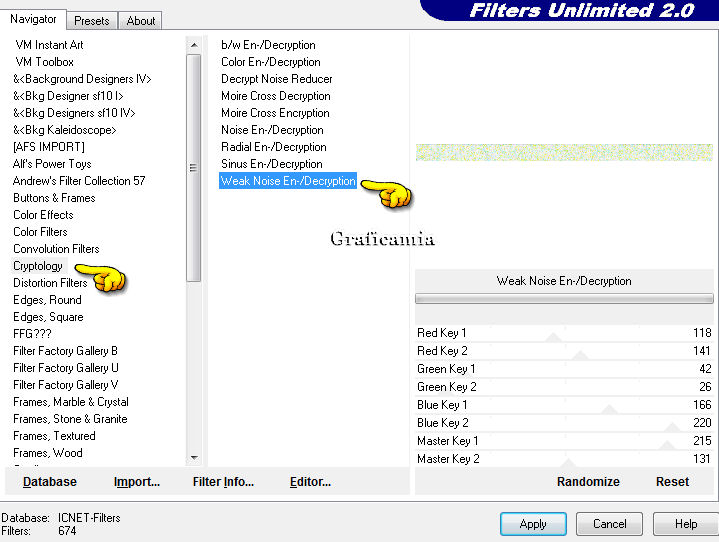Select &<Bkg Designer sf10 I> category
Image resolution: width=719 pixels, height=542 pixels.
pyautogui.click(x=68, y=96)
